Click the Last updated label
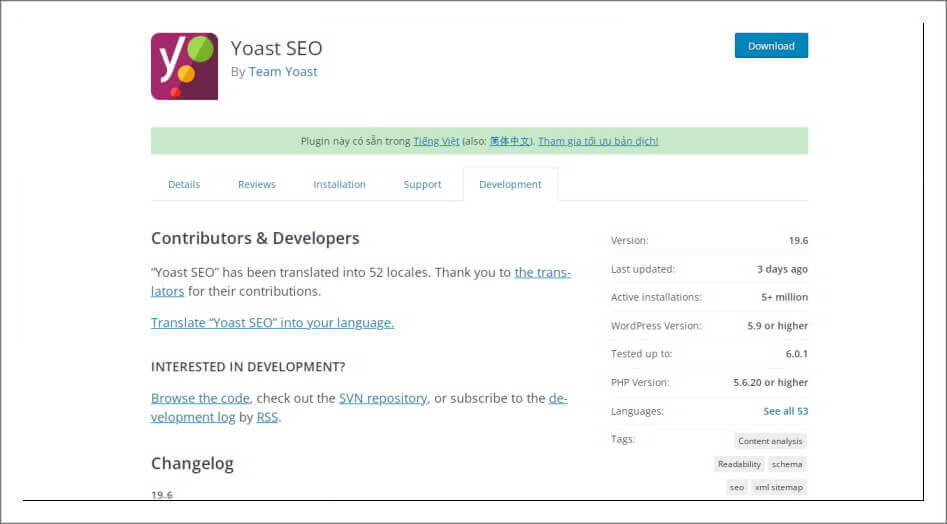Screen dimensions: 947x524 click(x=643, y=269)
